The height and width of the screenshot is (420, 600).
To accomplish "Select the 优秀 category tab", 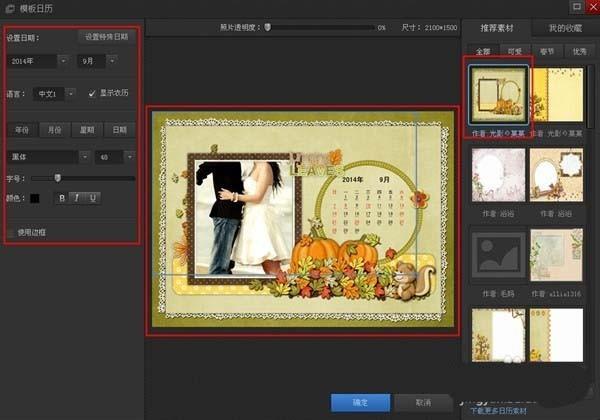I will coord(579,51).
